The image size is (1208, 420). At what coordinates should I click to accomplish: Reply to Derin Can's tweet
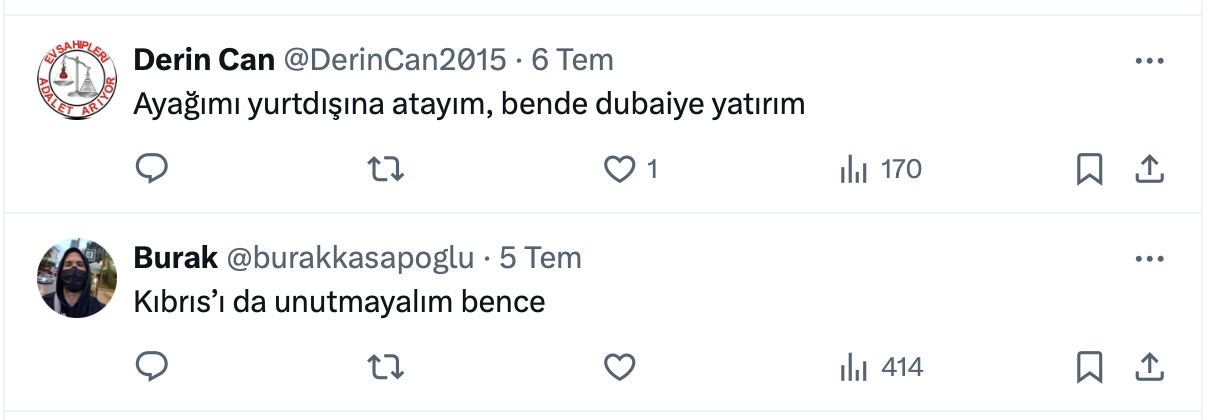tap(151, 170)
